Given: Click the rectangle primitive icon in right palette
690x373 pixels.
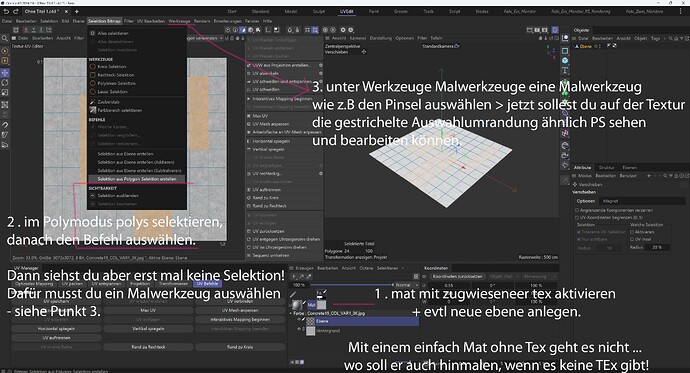Looking at the screenshot, I should coord(565,51).
